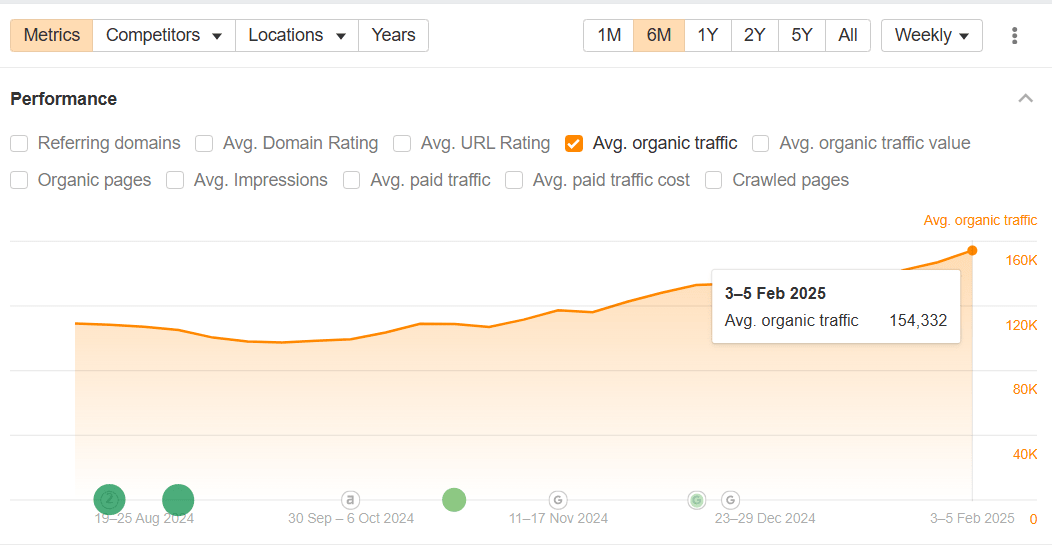
Task: Uncheck Avg. organic traffic checkbox
Action: point(574,143)
